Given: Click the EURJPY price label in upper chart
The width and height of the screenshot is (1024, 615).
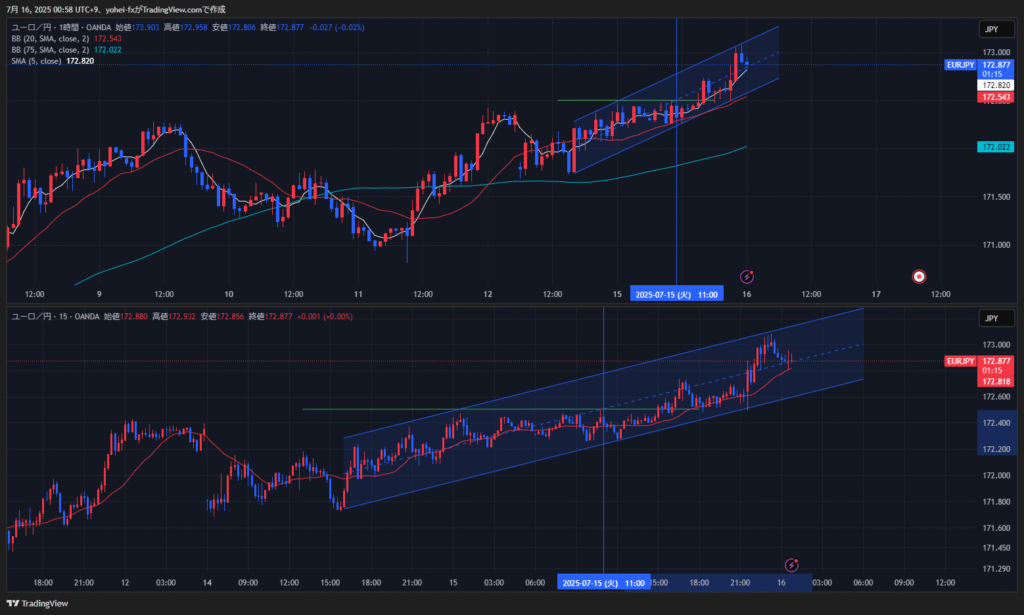Looking at the screenshot, I should (x=959, y=64).
